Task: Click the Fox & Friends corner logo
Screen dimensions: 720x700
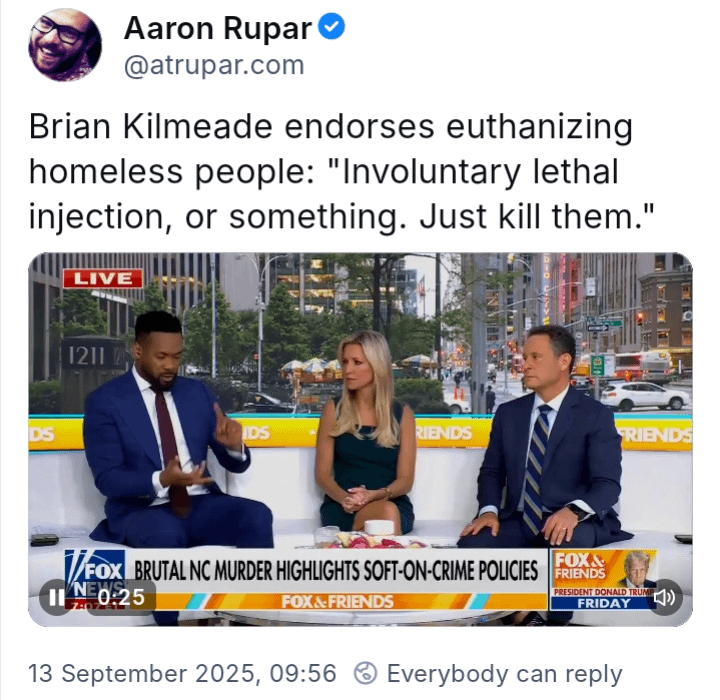Action: [581, 566]
